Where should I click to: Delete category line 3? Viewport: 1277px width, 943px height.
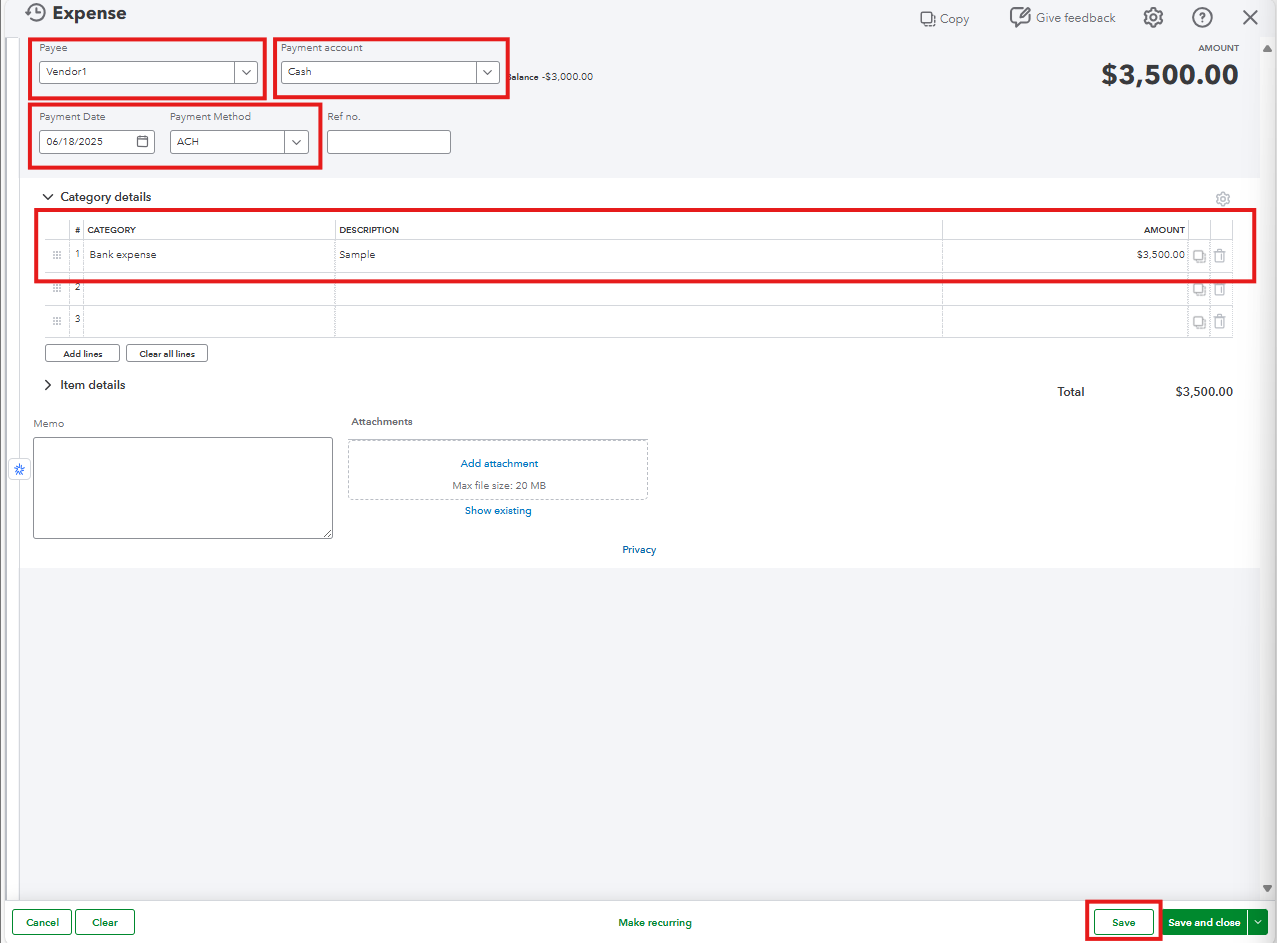coord(1220,322)
